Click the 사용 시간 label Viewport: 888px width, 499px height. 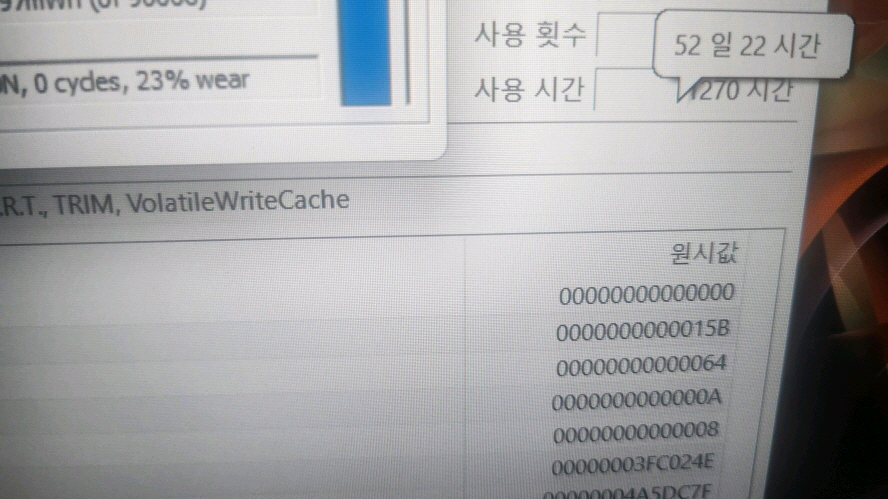528,89
